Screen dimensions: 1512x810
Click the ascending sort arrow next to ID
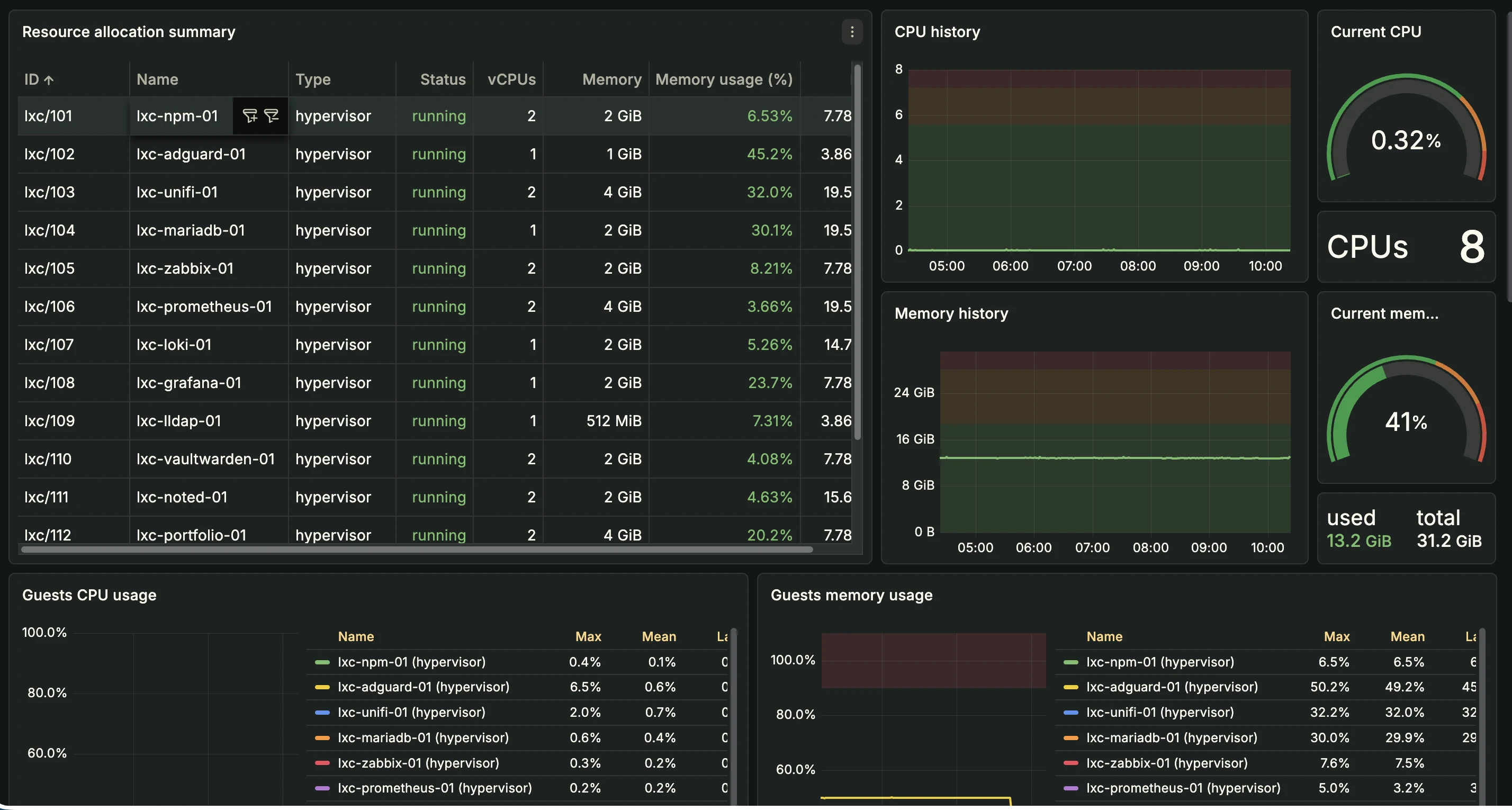pyautogui.click(x=49, y=80)
